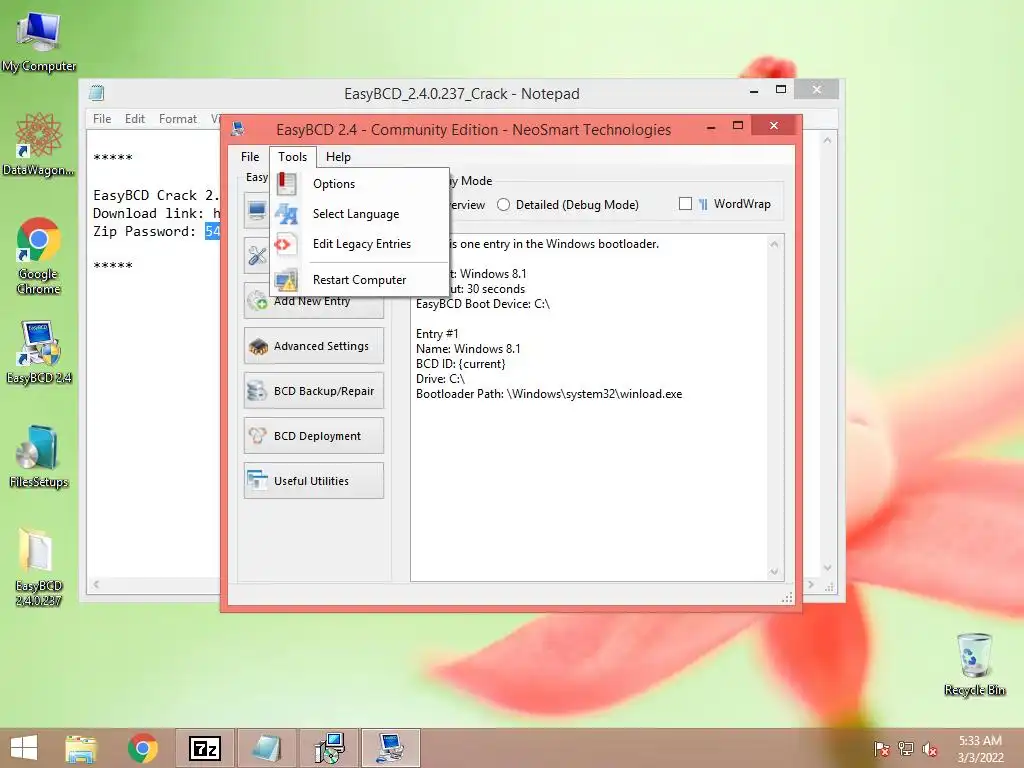1024x768 pixels.
Task: Click the 'Zip Password:' text in Notepad
Action: coord(144,232)
